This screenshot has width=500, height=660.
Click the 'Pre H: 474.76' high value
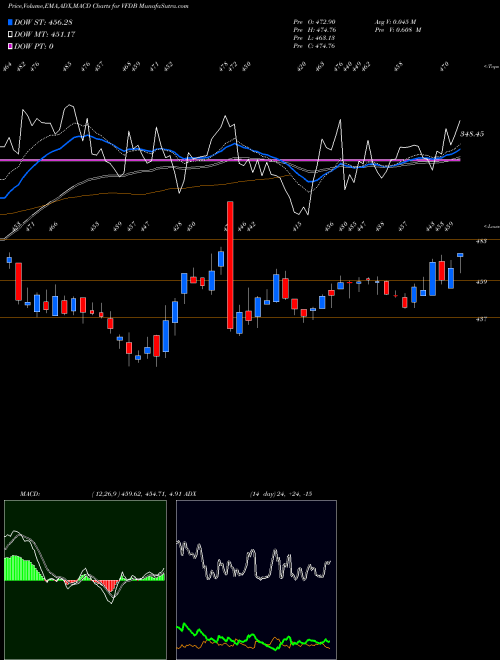pos(314,30)
